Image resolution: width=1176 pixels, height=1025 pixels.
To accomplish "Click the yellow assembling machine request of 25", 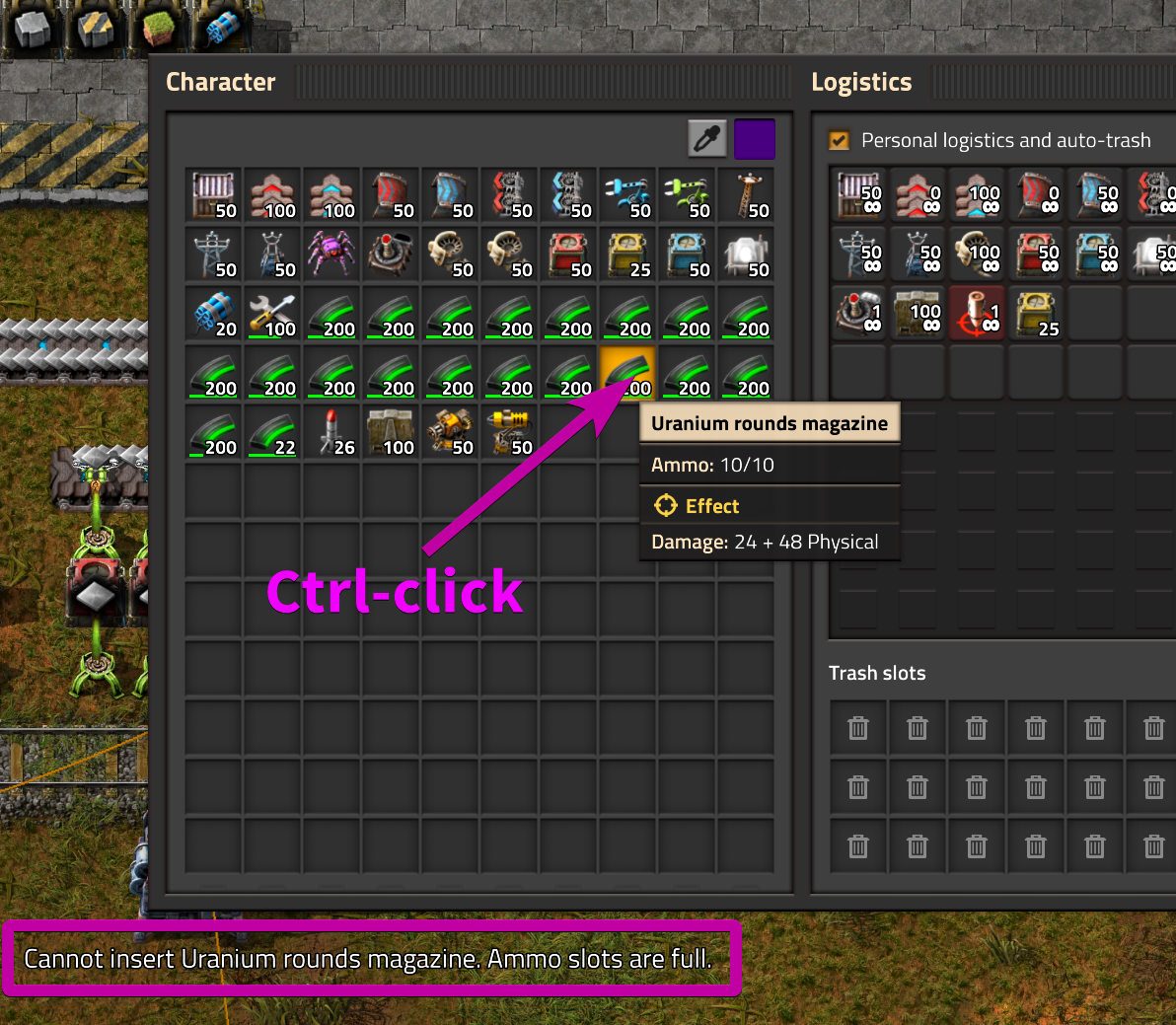I will pyautogui.click(x=1036, y=314).
